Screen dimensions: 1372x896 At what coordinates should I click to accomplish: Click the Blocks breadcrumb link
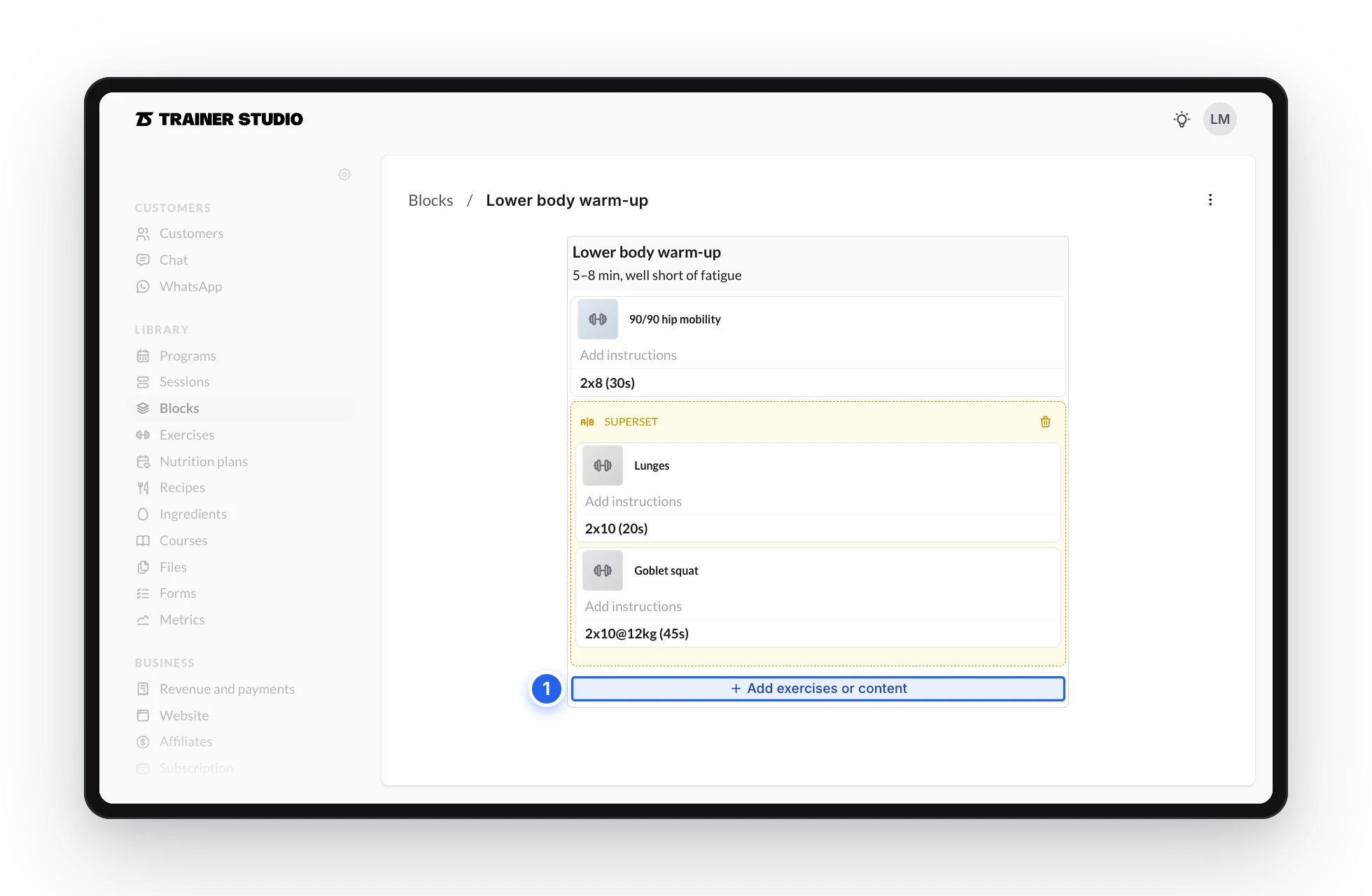(x=430, y=200)
